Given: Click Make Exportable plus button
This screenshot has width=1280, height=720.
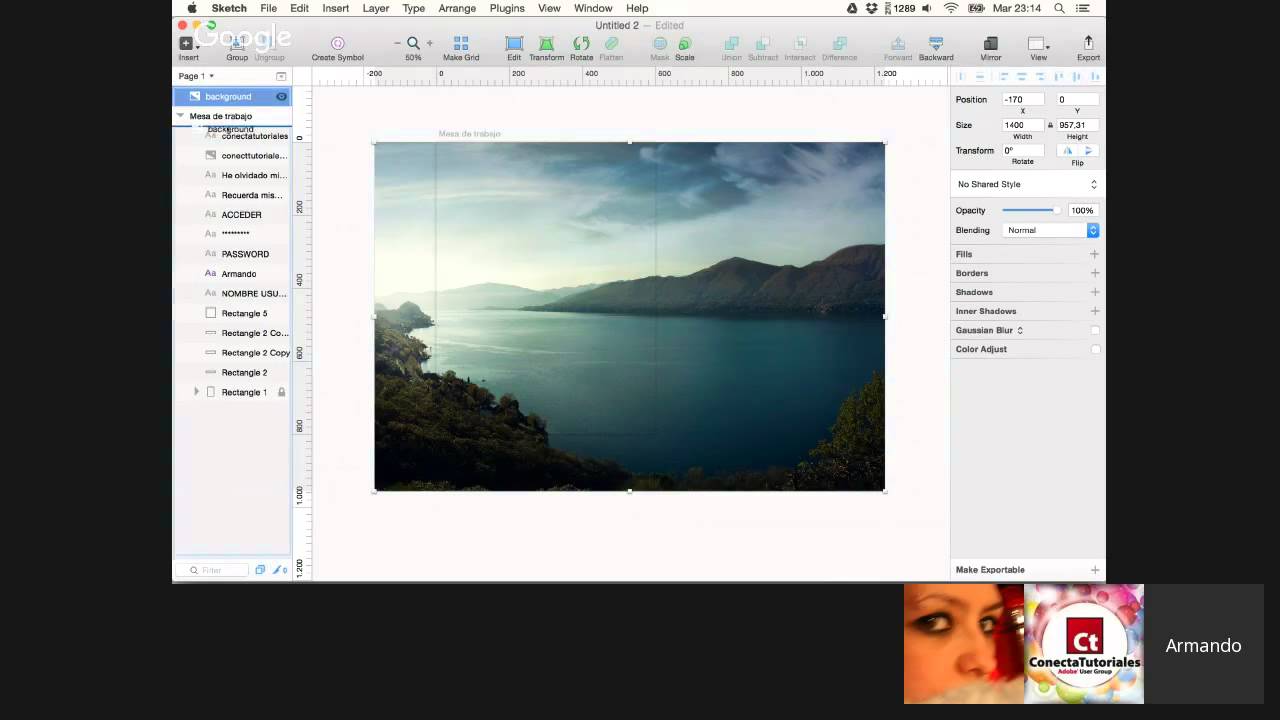Looking at the screenshot, I should (x=1095, y=570).
